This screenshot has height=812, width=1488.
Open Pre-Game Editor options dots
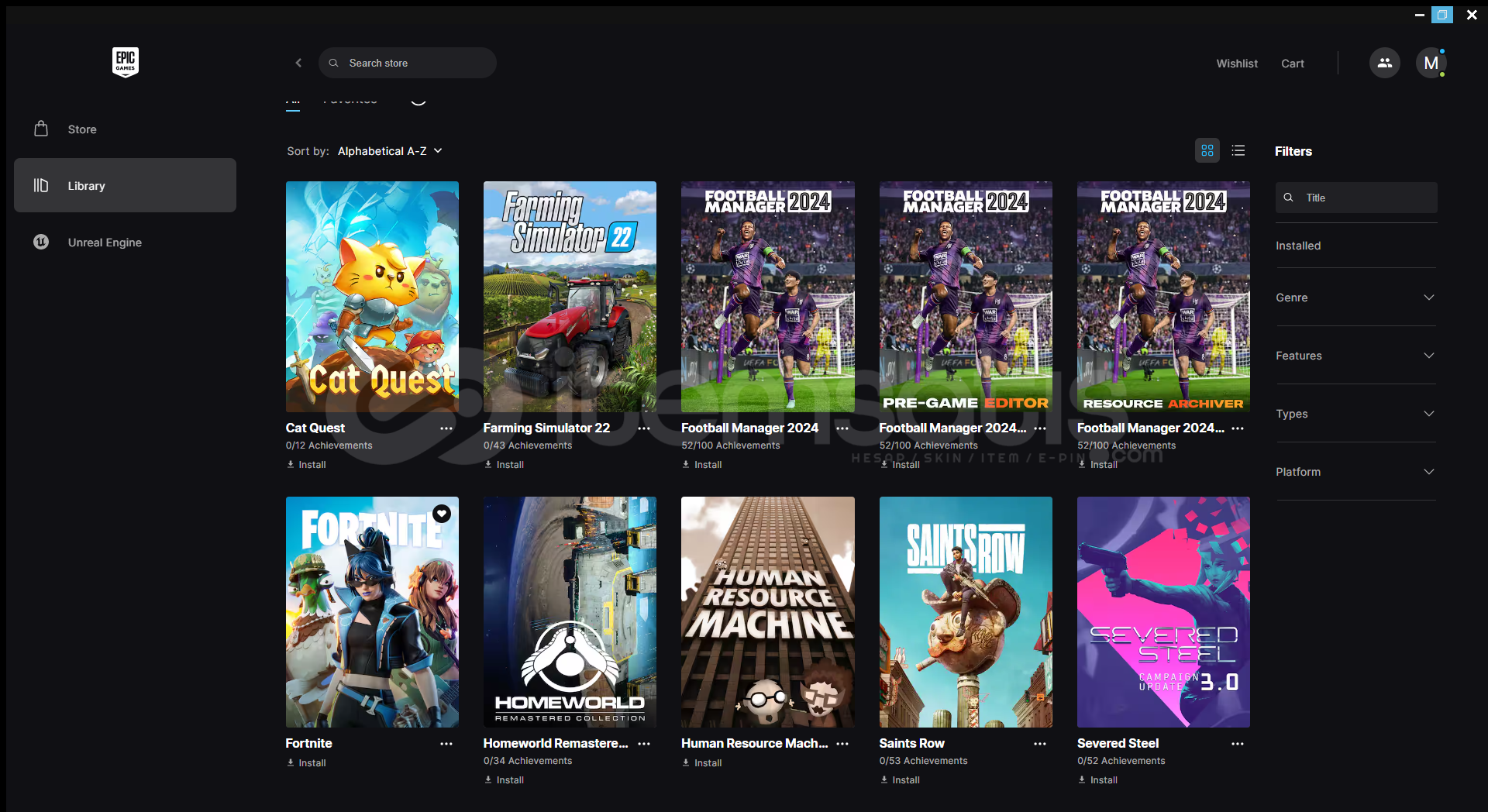[1040, 428]
